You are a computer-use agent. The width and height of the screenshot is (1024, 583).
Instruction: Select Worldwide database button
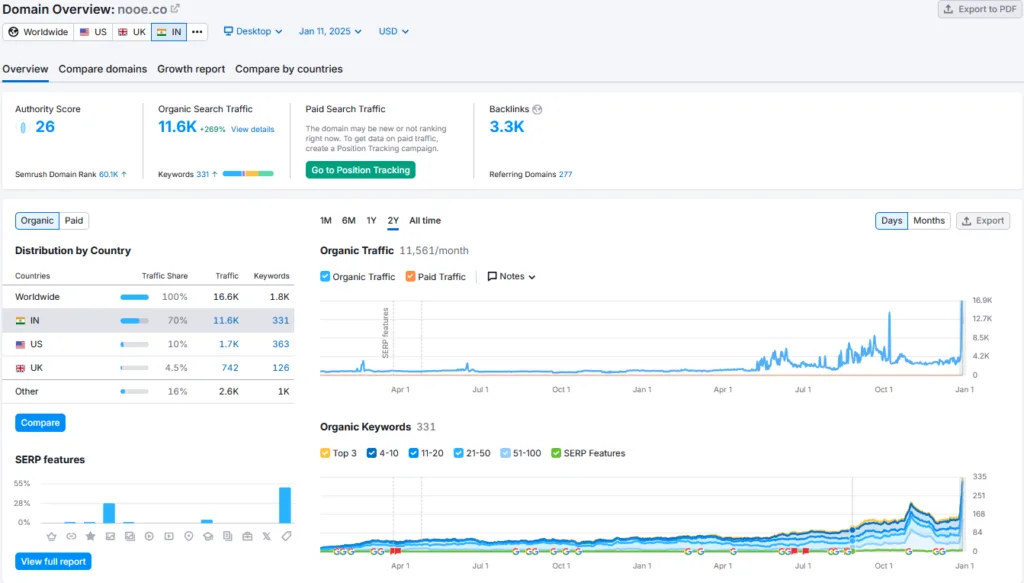click(x=39, y=32)
